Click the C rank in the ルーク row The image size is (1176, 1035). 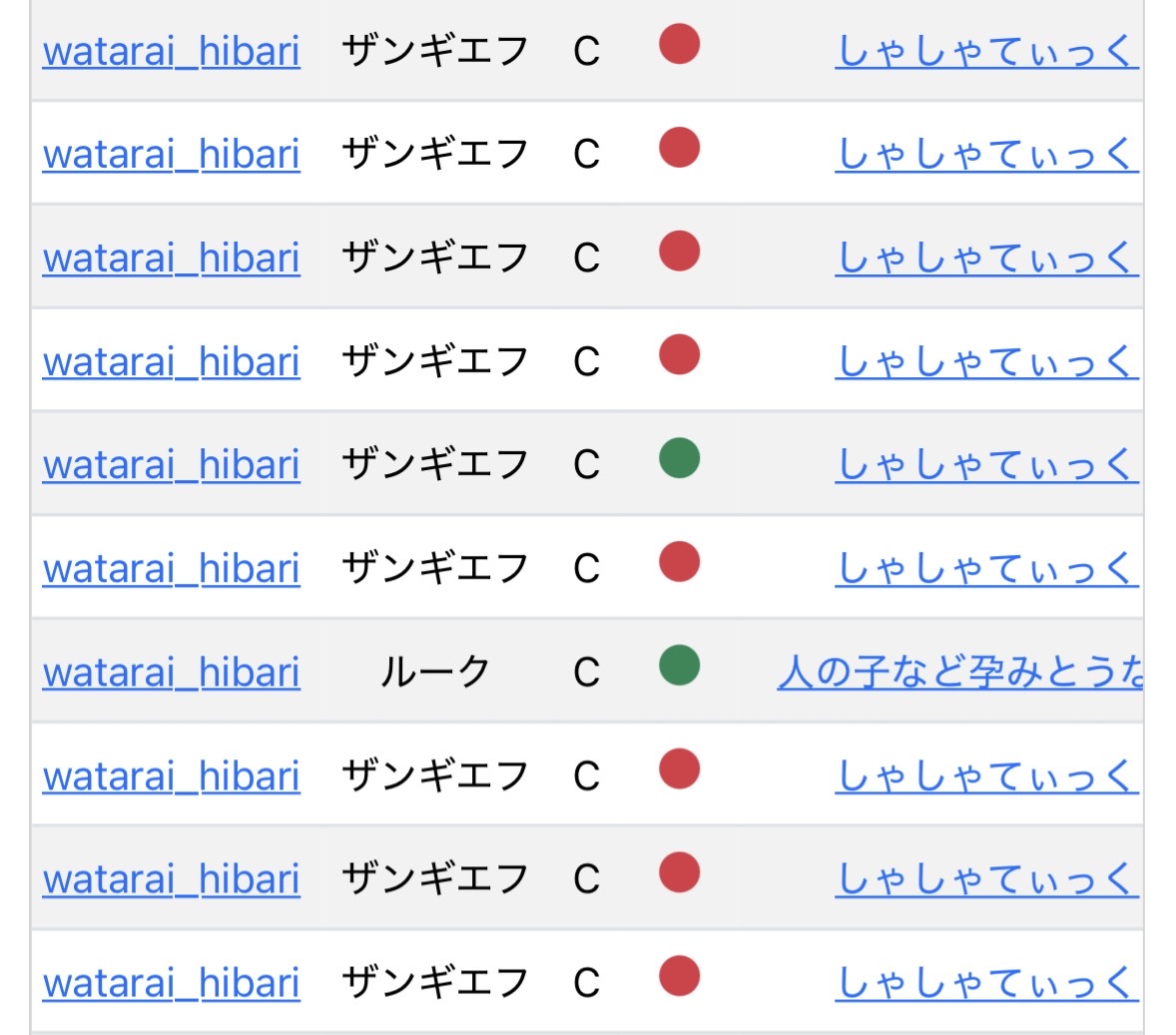(x=586, y=673)
